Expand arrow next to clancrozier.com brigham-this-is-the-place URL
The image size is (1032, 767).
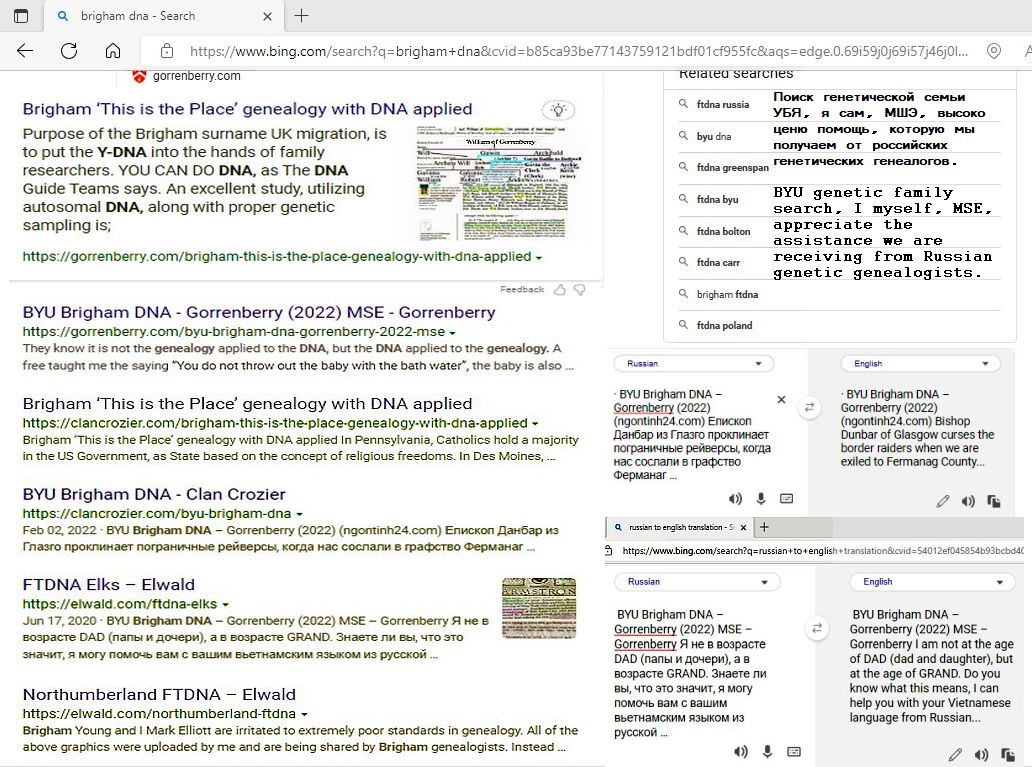pos(535,424)
